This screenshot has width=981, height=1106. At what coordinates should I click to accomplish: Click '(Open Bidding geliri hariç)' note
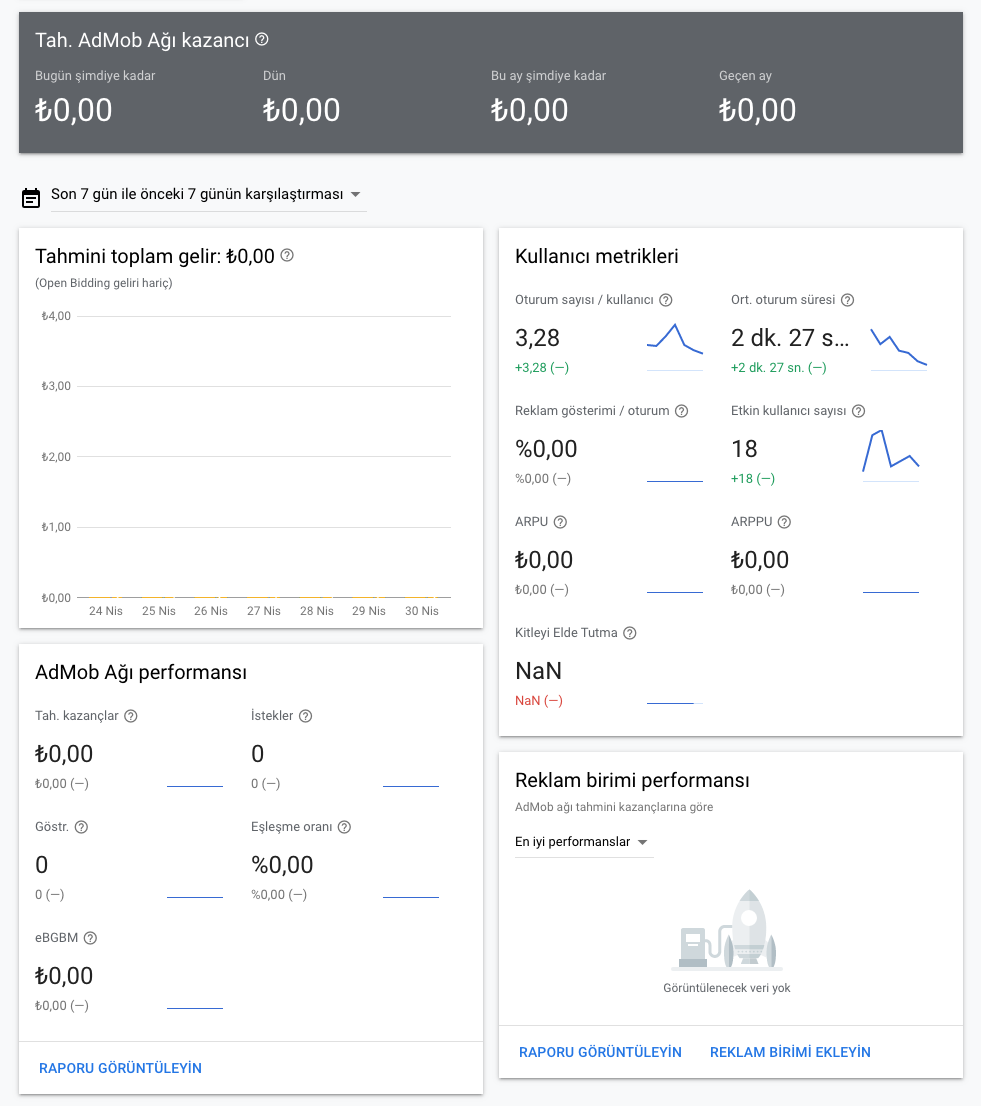pos(104,283)
